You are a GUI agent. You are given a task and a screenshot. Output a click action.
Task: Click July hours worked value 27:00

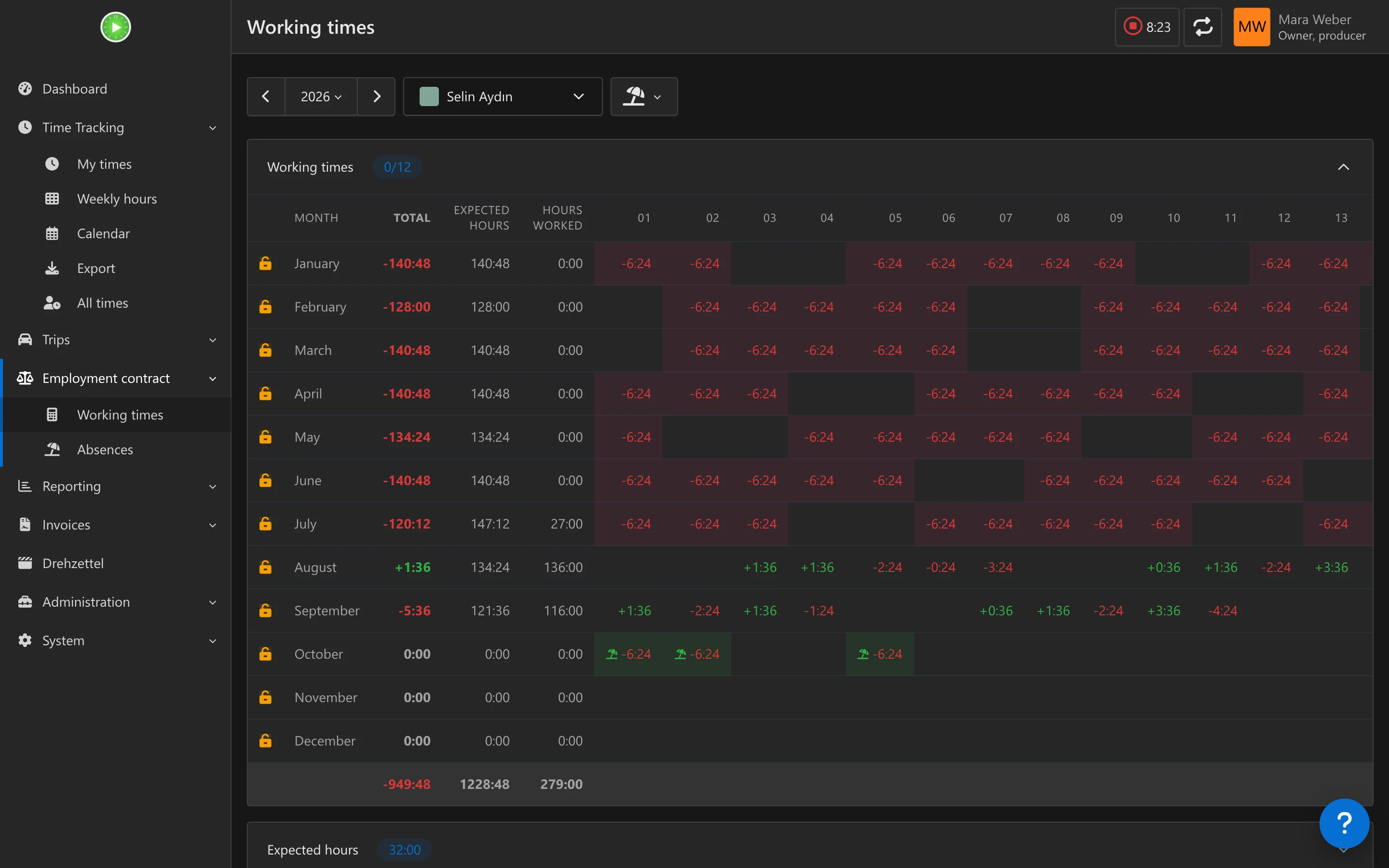[566, 524]
